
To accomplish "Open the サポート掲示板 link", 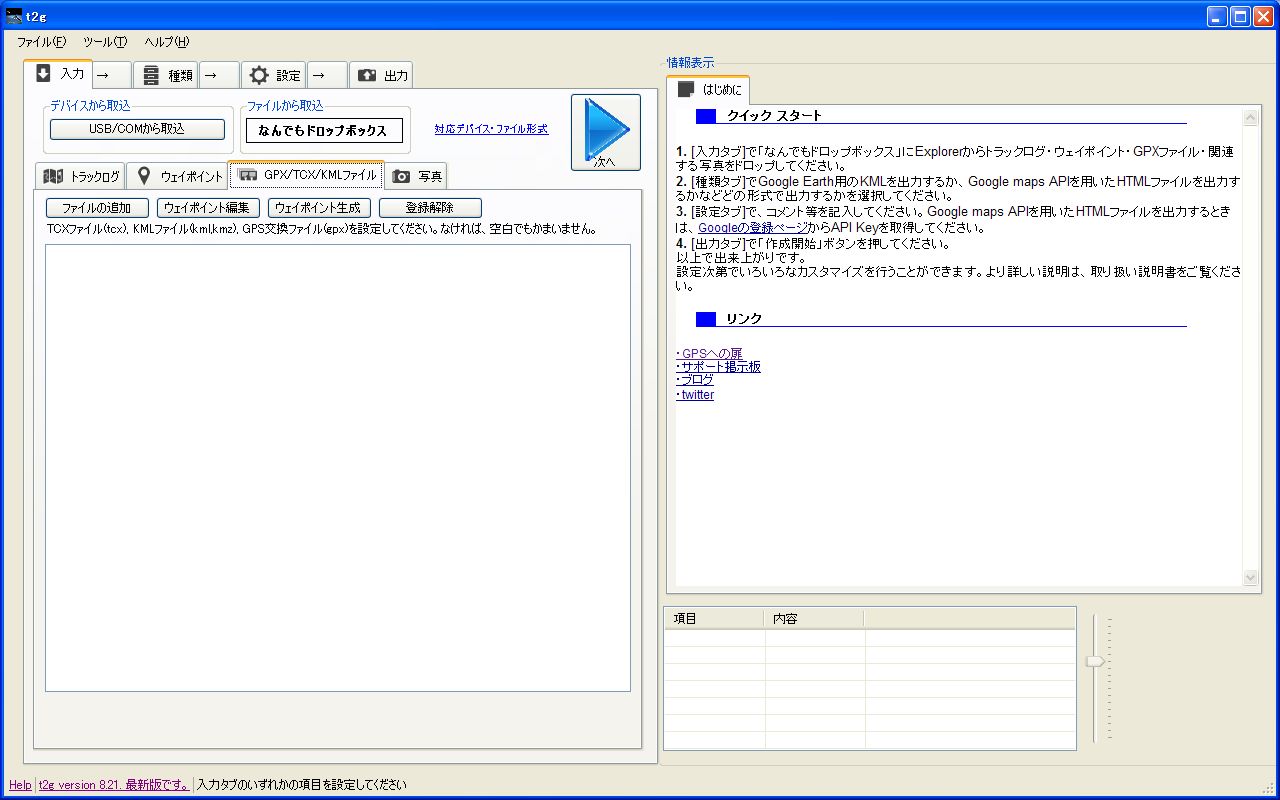I will [718, 367].
